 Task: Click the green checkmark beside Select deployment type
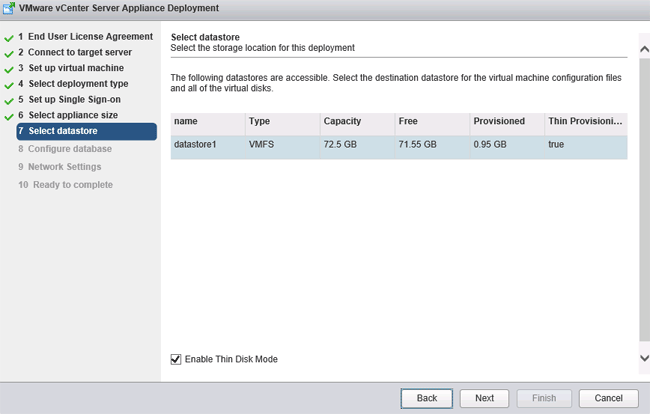click(9, 86)
